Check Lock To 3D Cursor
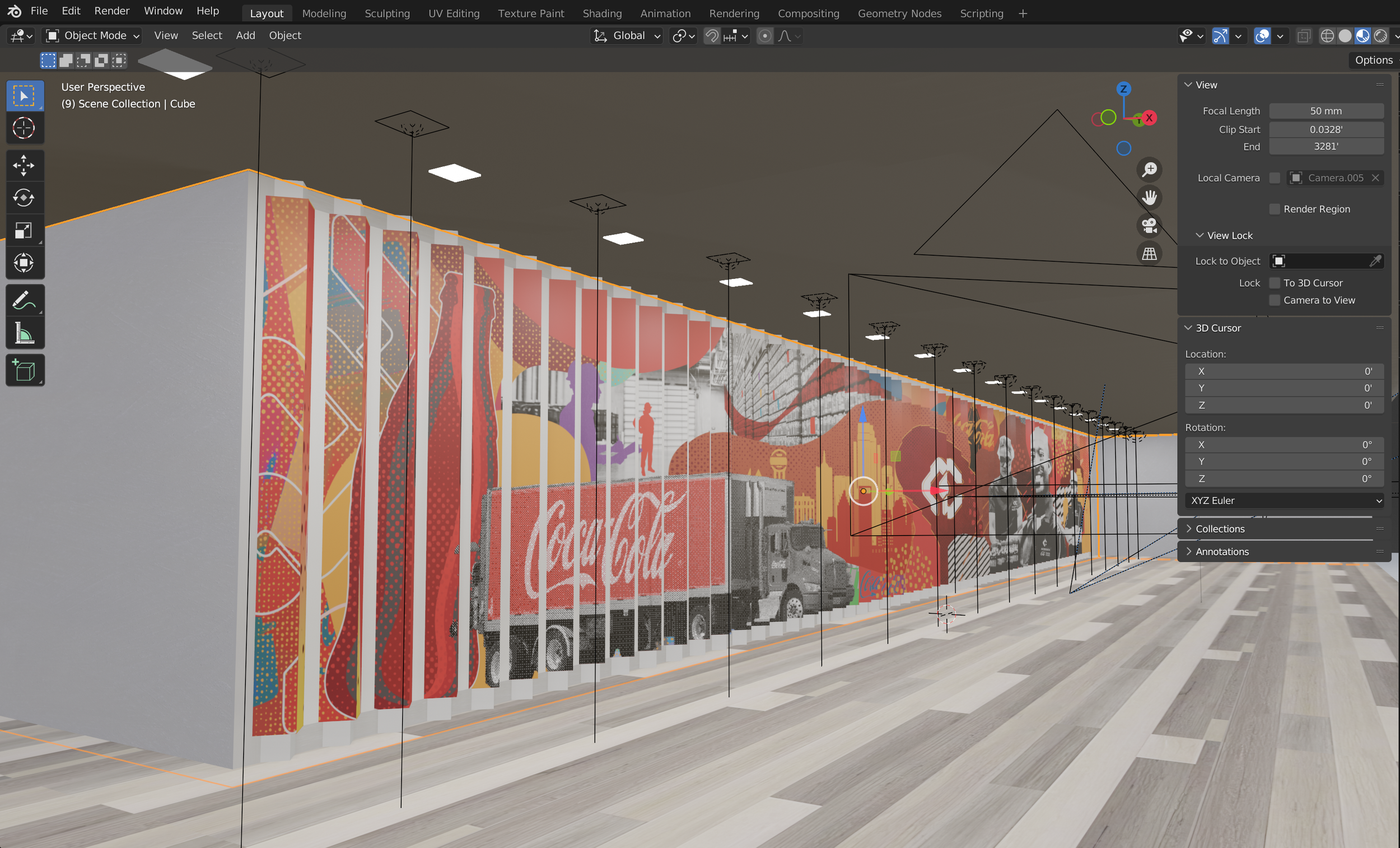The height and width of the screenshot is (848, 1400). (1275, 283)
